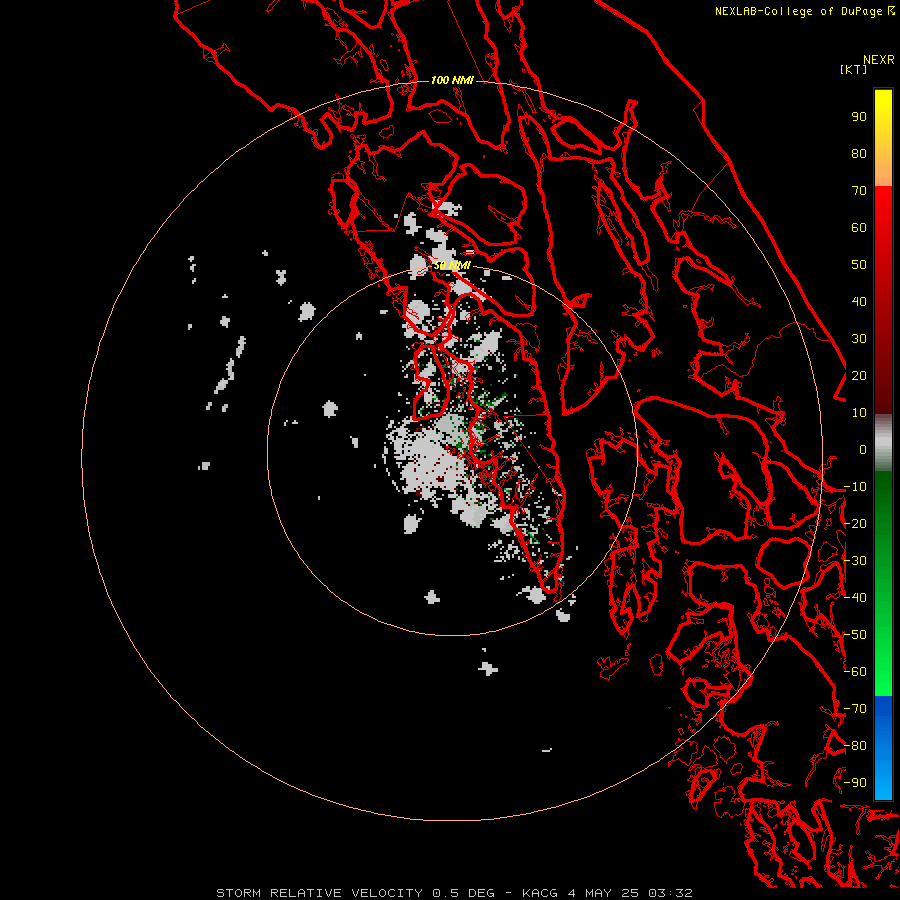The height and width of the screenshot is (900, 900).
Task: Click the 50 value on the color scale
Action: pos(859,265)
